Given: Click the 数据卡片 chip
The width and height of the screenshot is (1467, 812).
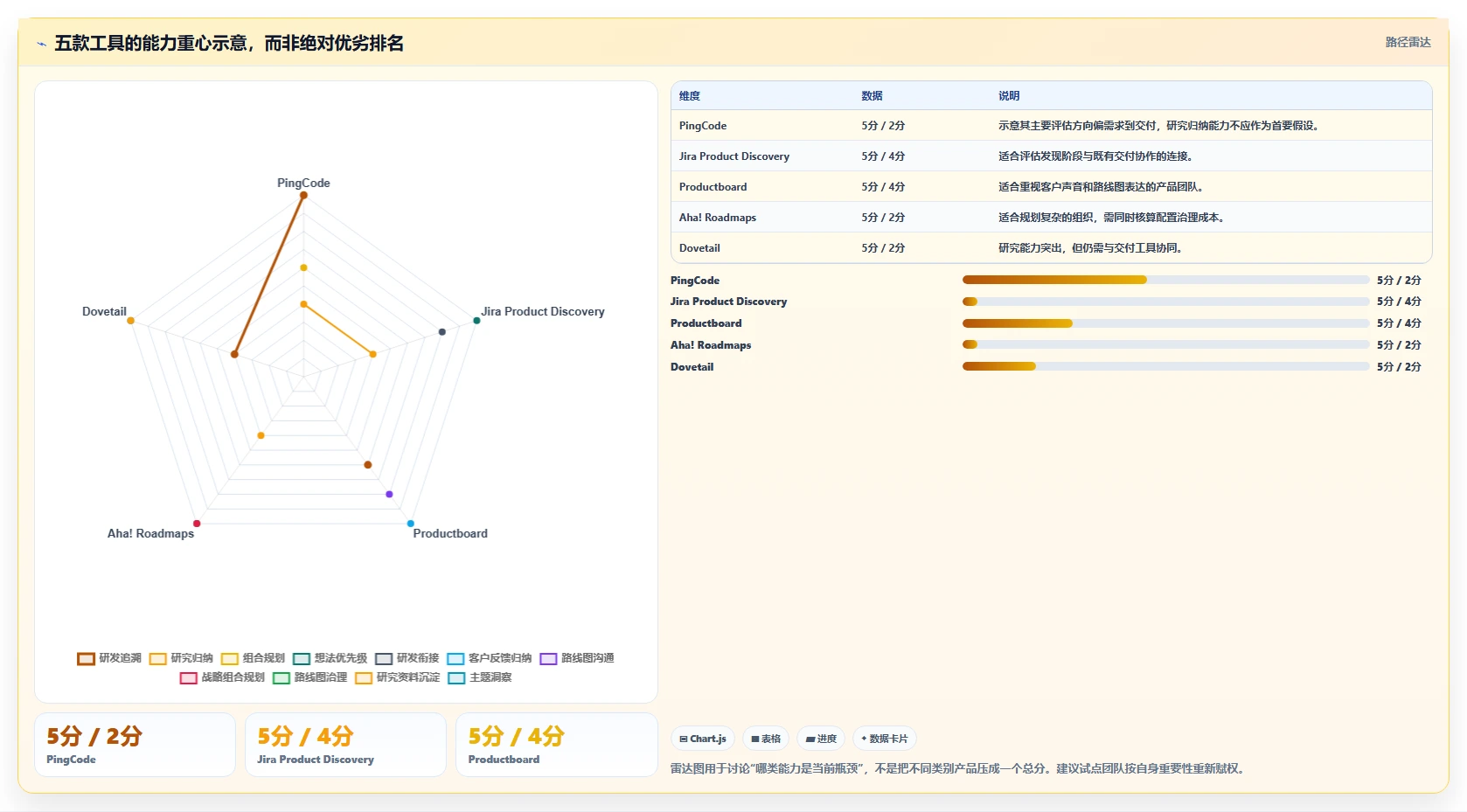Looking at the screenshot, I should [x=885, y=739].
